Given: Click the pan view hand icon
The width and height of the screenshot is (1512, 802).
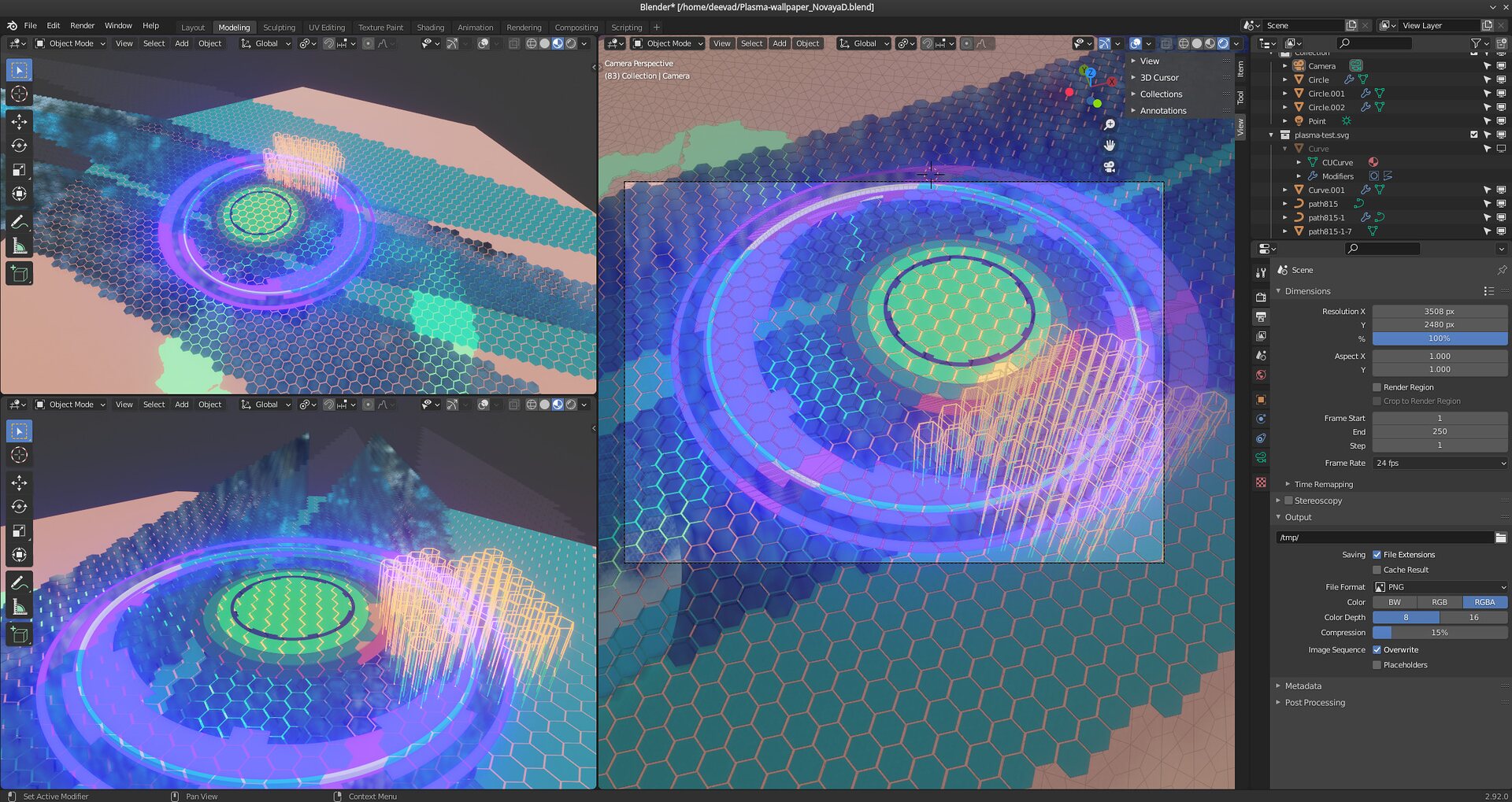Looking at the screenshot, I should [x=1110, y=146].
